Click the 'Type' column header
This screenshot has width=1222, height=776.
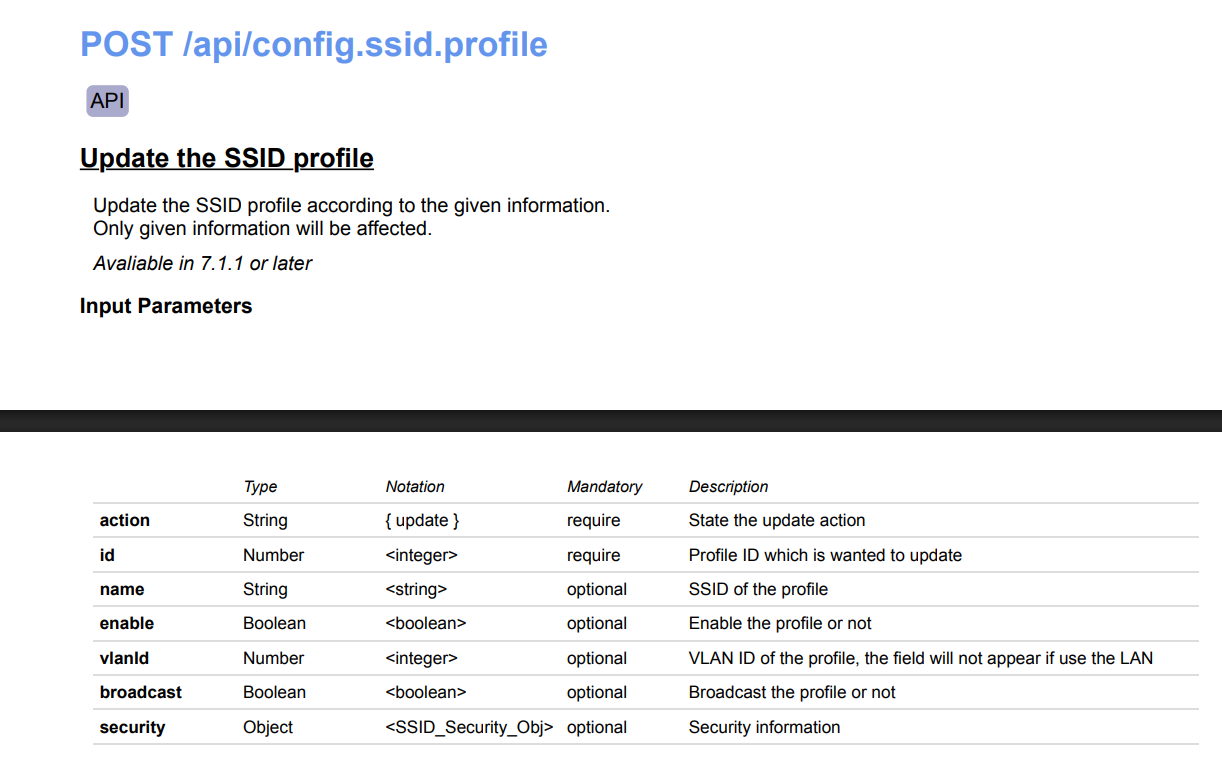pos(260,487)
